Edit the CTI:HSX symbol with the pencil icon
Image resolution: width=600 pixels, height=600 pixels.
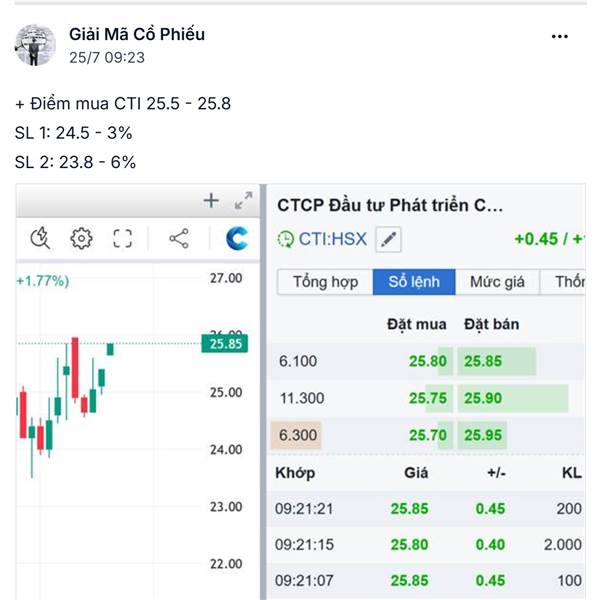pyautogui.click(x=389, y=240)
